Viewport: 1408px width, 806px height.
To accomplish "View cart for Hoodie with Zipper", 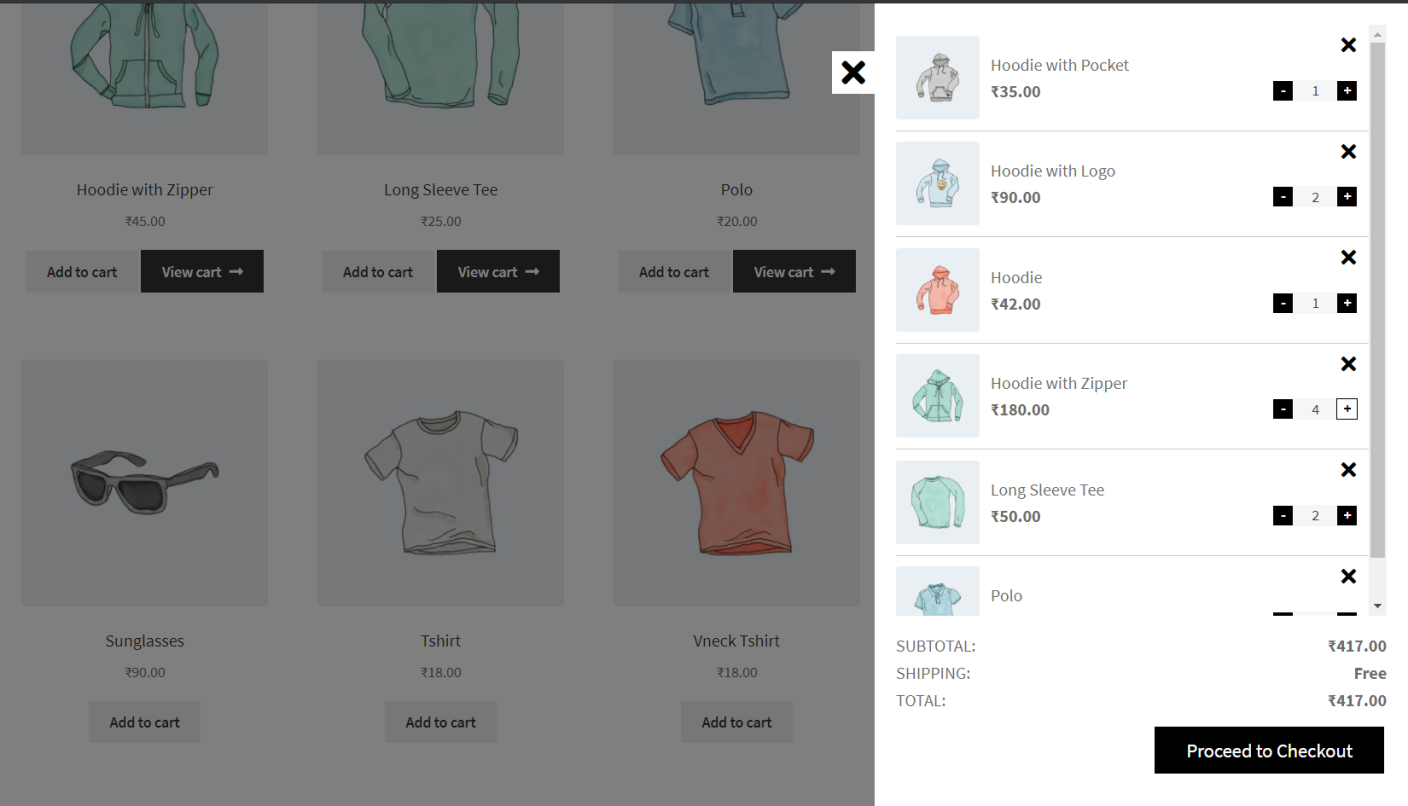I will 202,271.
